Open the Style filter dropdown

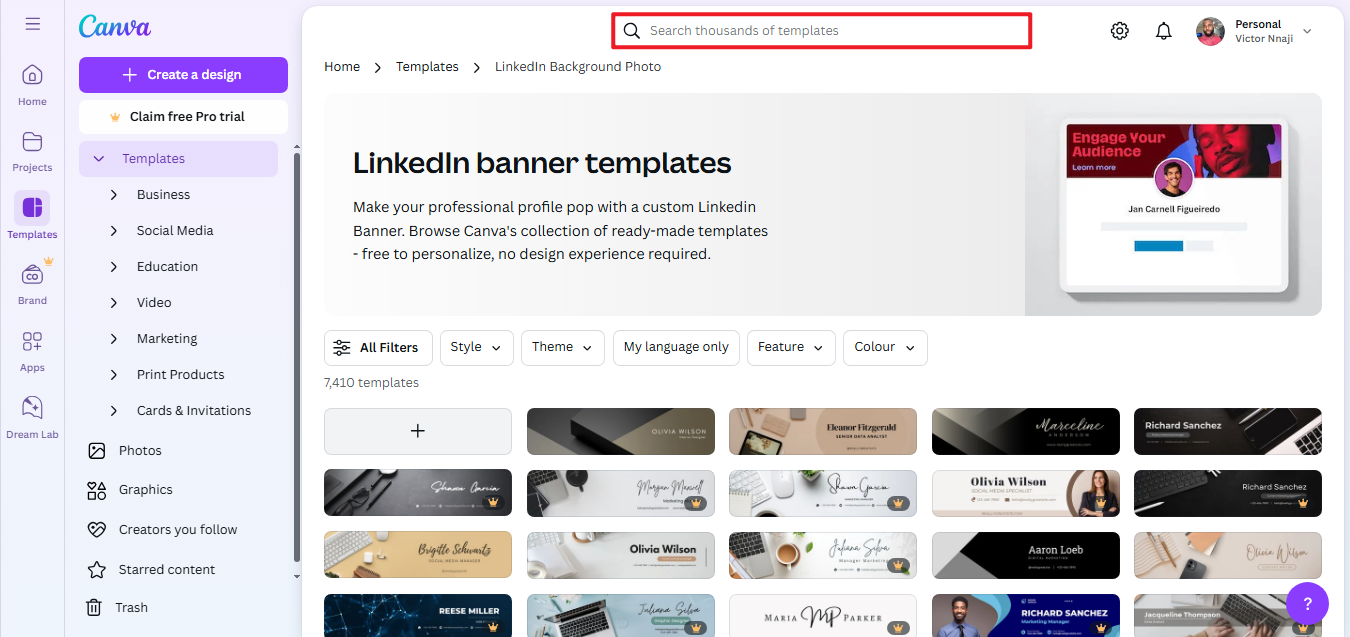coord(476,347)
